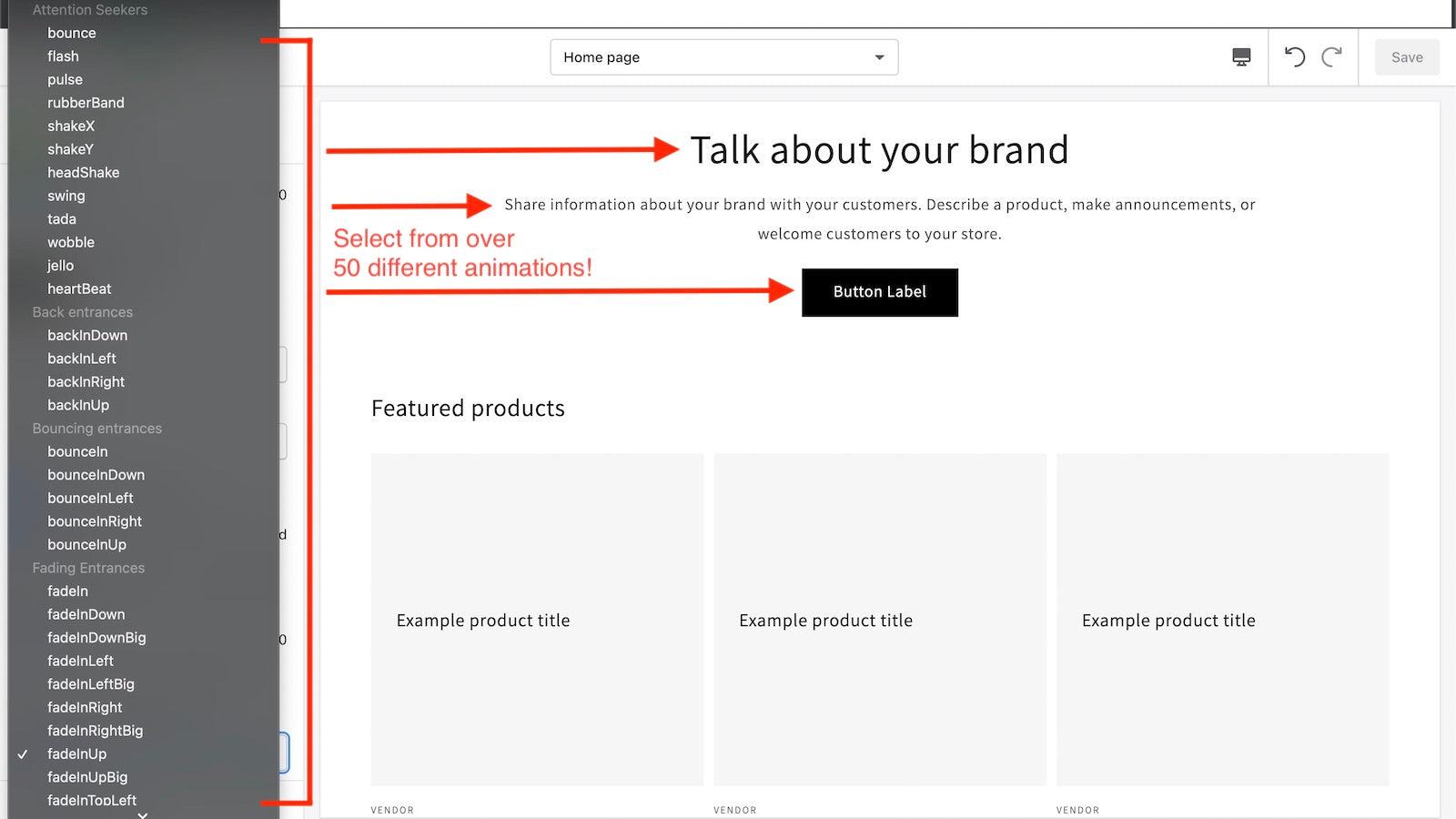Image resolution: width=1456 pixels, height=819 pixels.
Task: Select the wobble animation
Action: 71,242
